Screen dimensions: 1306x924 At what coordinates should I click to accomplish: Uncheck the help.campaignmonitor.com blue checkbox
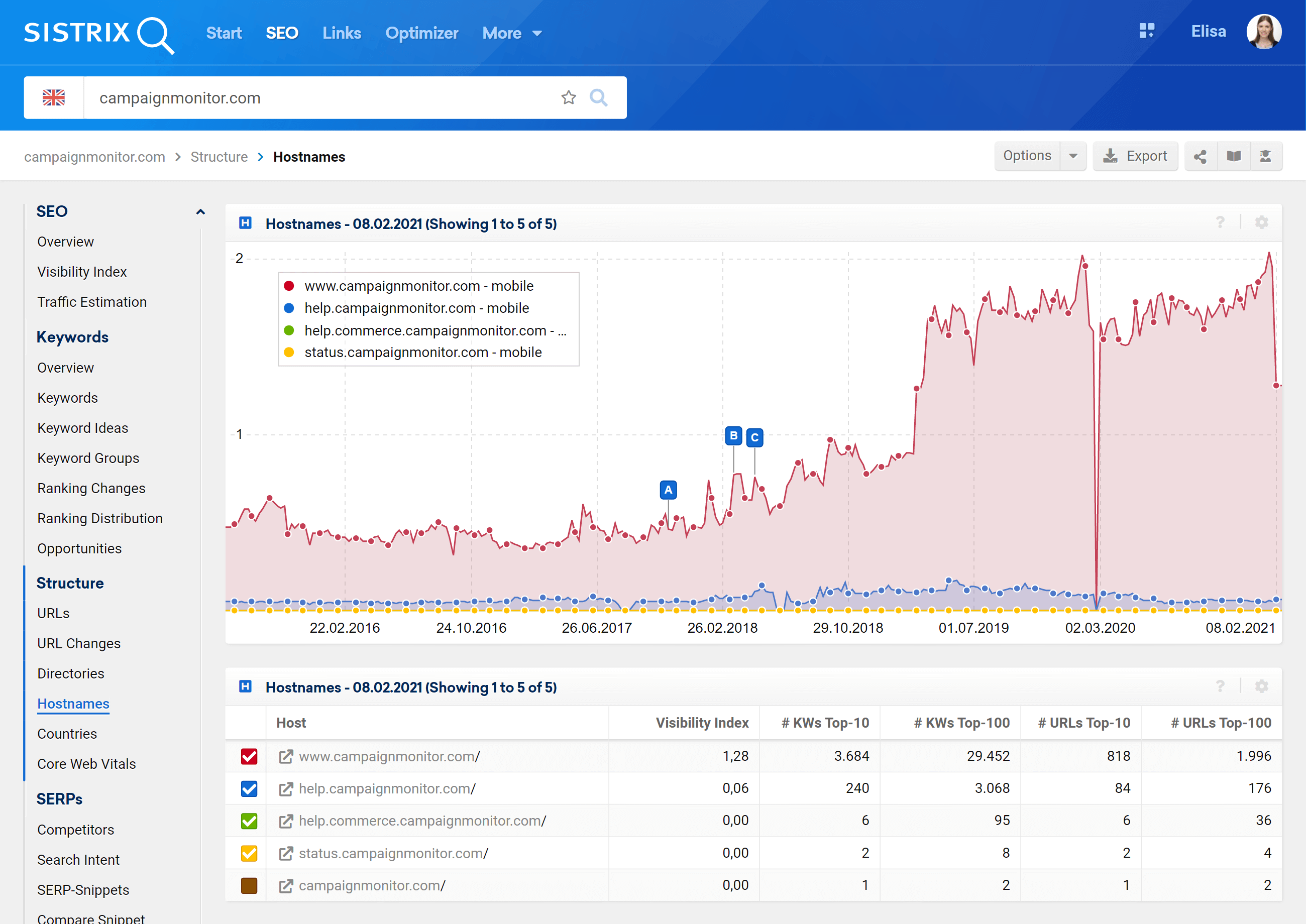click(249, 789)
